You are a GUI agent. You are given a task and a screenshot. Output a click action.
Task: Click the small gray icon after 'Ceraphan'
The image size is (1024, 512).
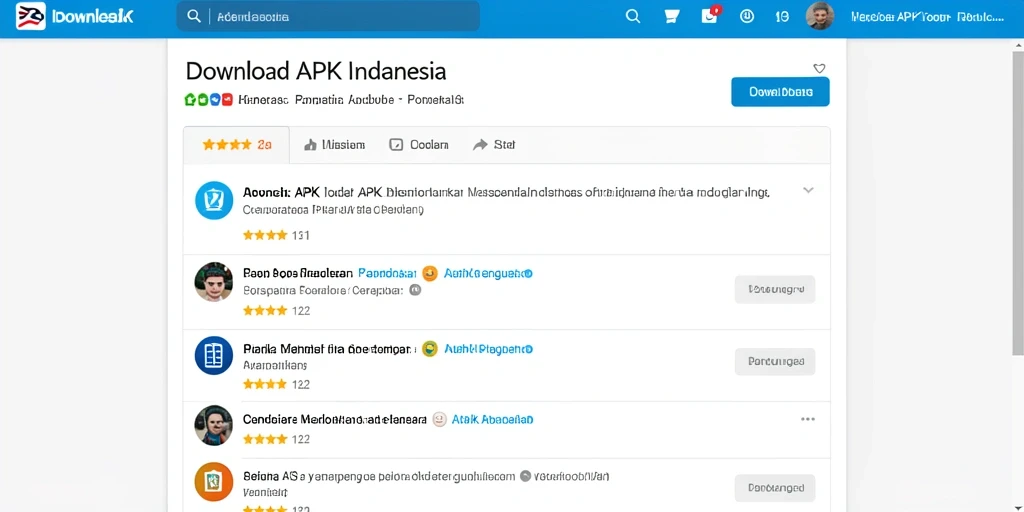414,291
